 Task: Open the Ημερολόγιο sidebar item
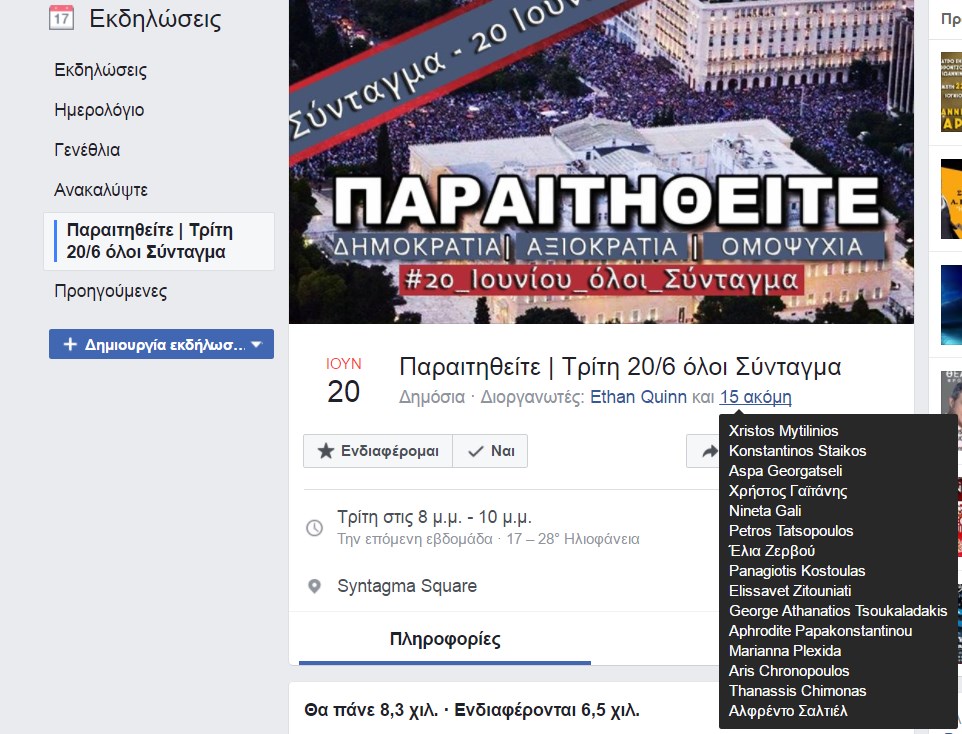coord(99,110)
